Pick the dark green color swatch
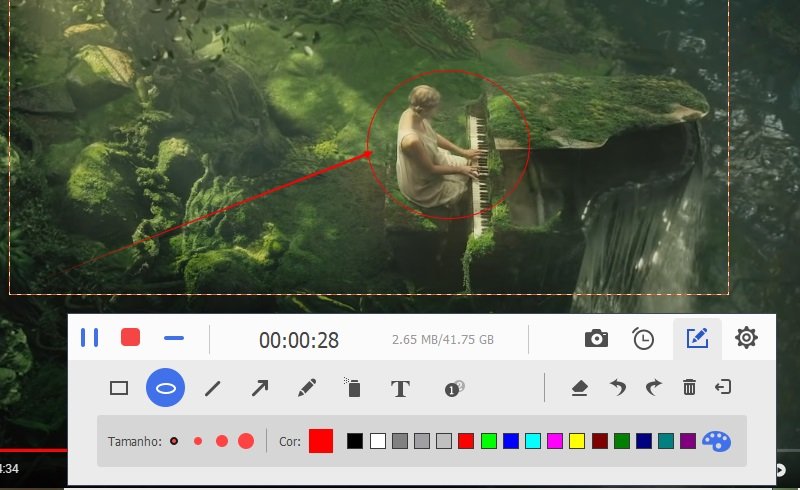800x490 pixels. pyautogui.click(x=622, y=441)
